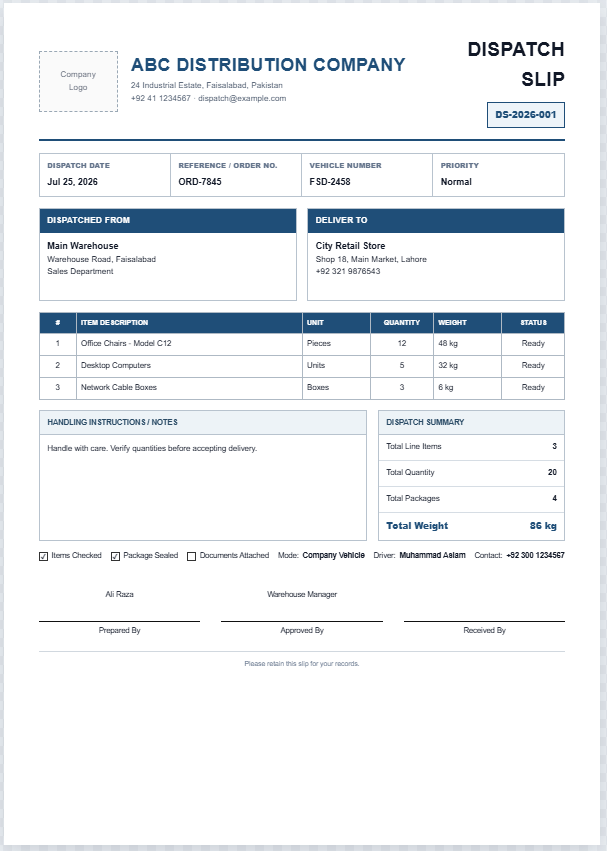Click the quantity 12 for Office Chairs
607x851 pixels.
(402, 344)
